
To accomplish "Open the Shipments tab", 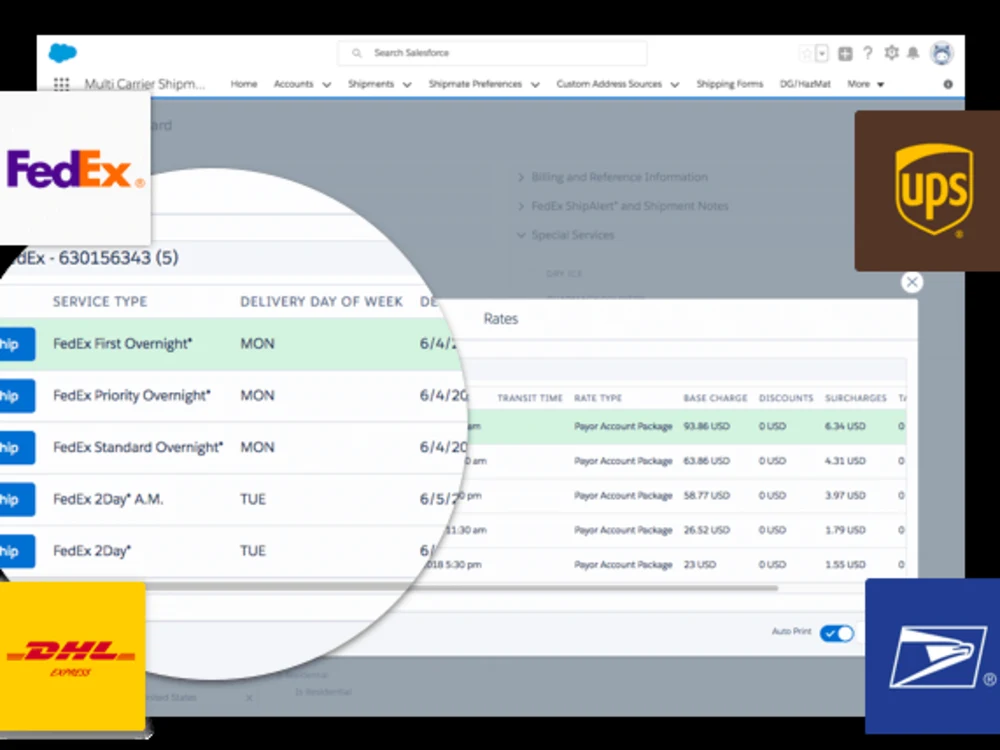I will pyautogui.click(x=371, y=84).
